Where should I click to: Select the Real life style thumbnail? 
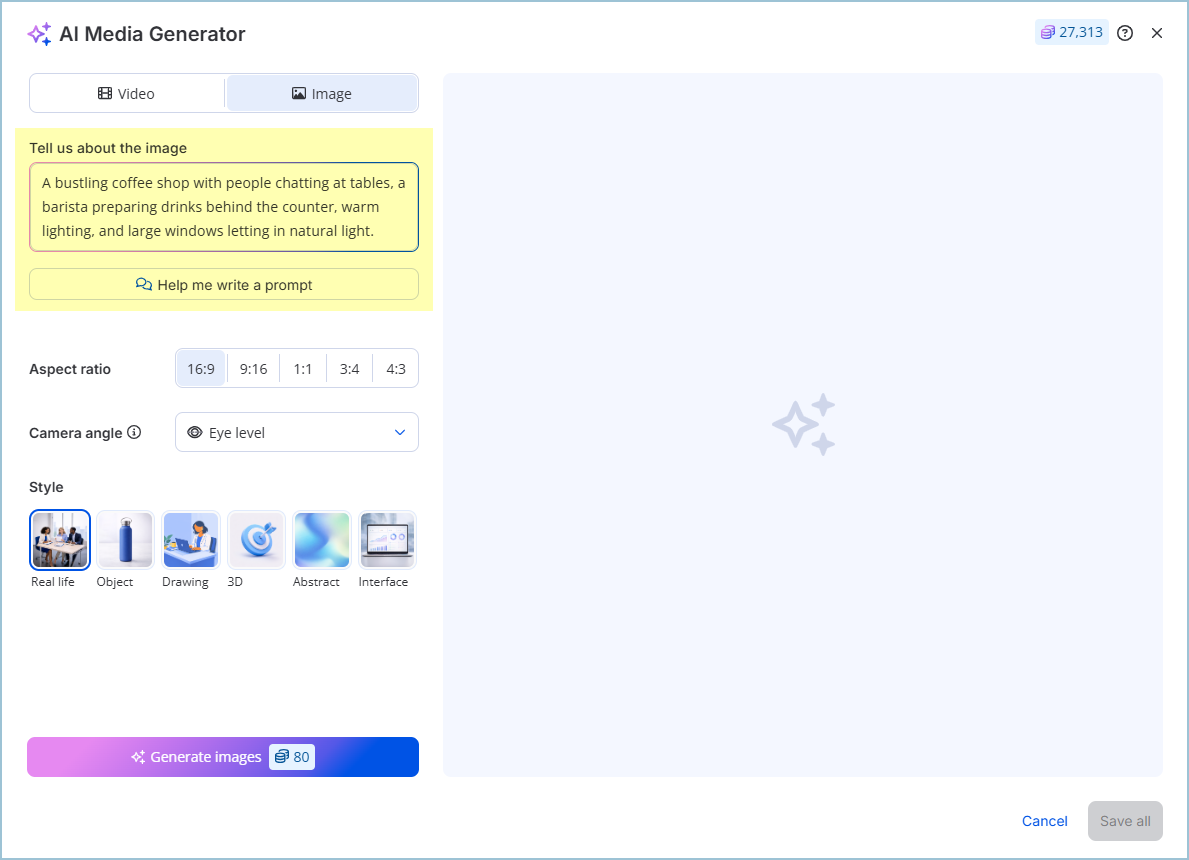point(60,540)
